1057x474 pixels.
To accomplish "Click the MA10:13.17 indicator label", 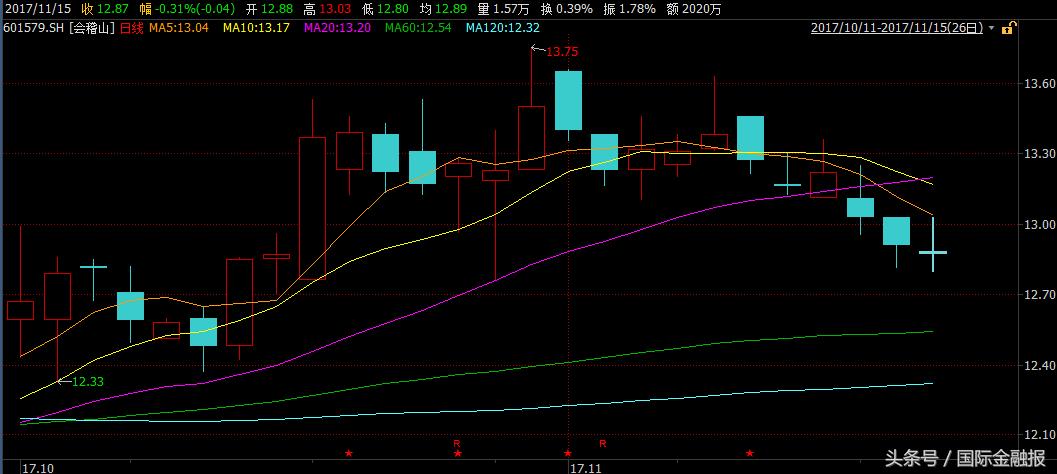I will (256, 27).
